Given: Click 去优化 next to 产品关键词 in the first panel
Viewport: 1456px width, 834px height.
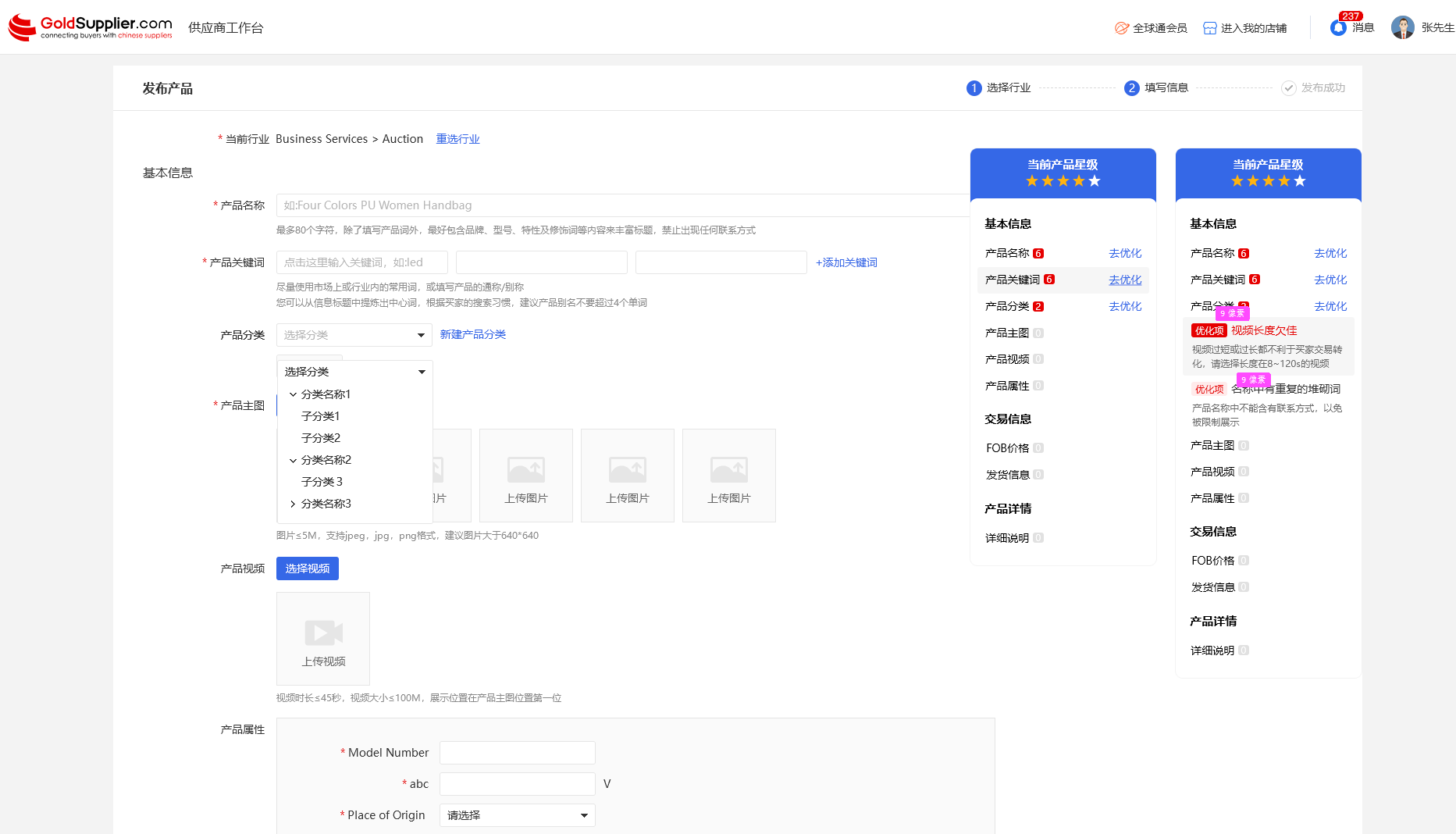Looking at the screenshot, I should [x=1124, y=280].
